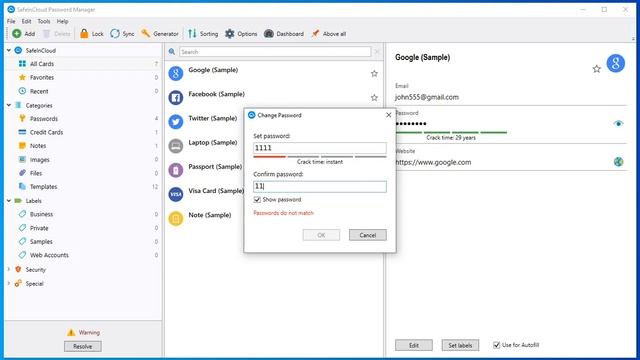The height and width of the screenshot is (360, 640).
Task: Click the Google avatar in details
Action: point(616,63)
